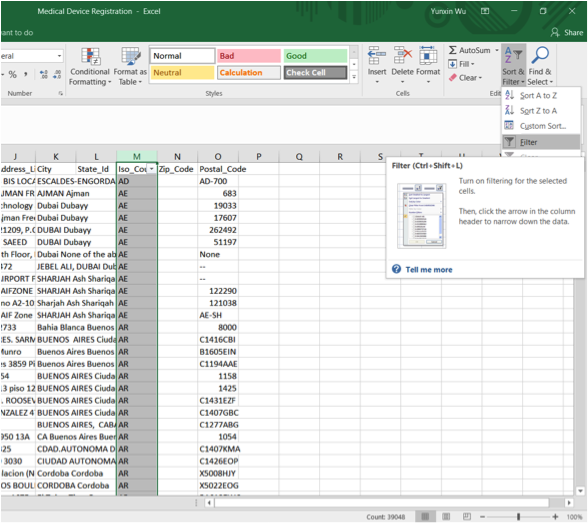Select column M header
Viewport: 588px width, 523px height.
coord(136,156)
